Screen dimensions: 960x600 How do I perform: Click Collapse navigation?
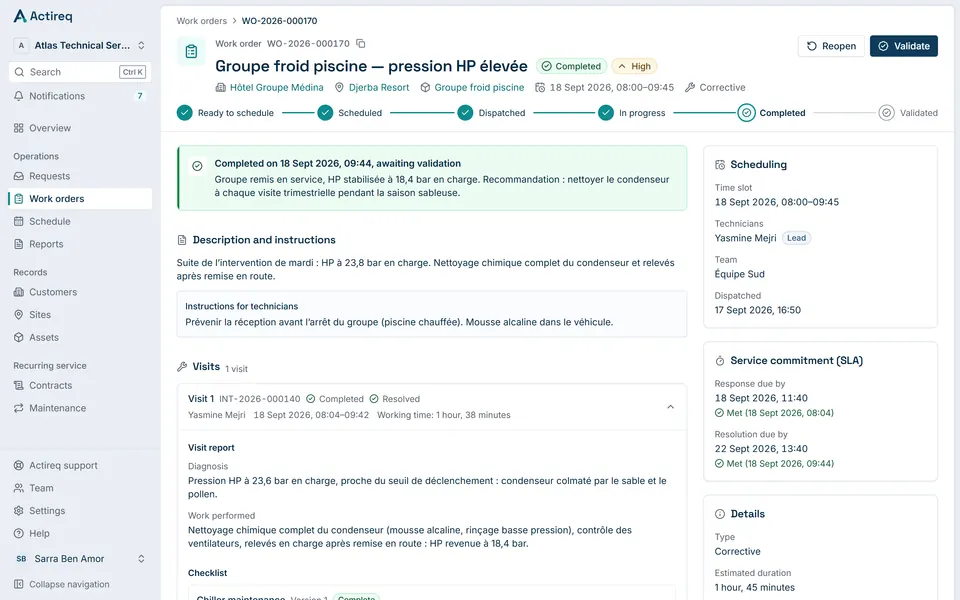(x=80, y=584)
